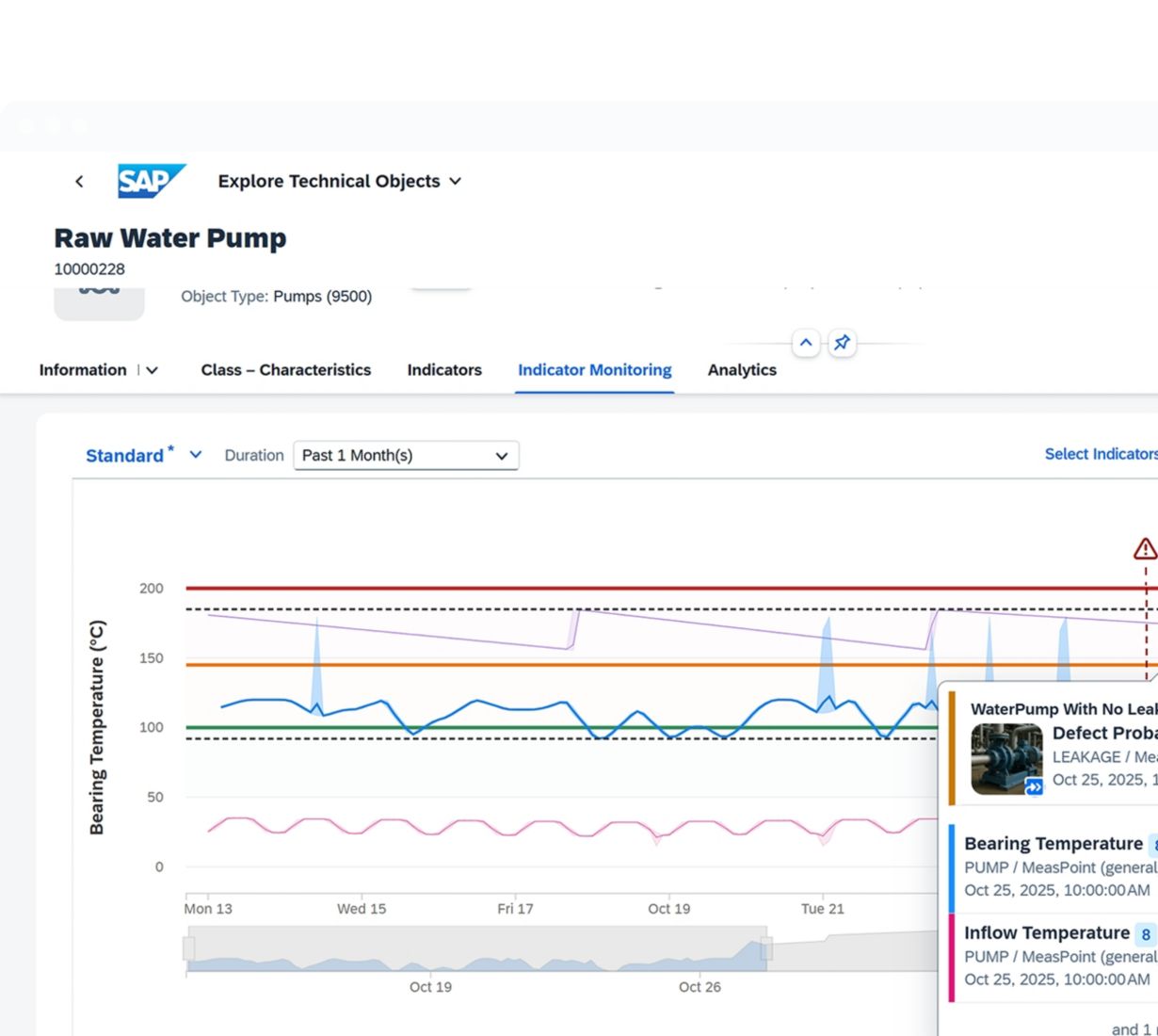Collapse header using the up chevron button
The width and height of the screenshot is (1158, 1036).
tap(806, 343)
